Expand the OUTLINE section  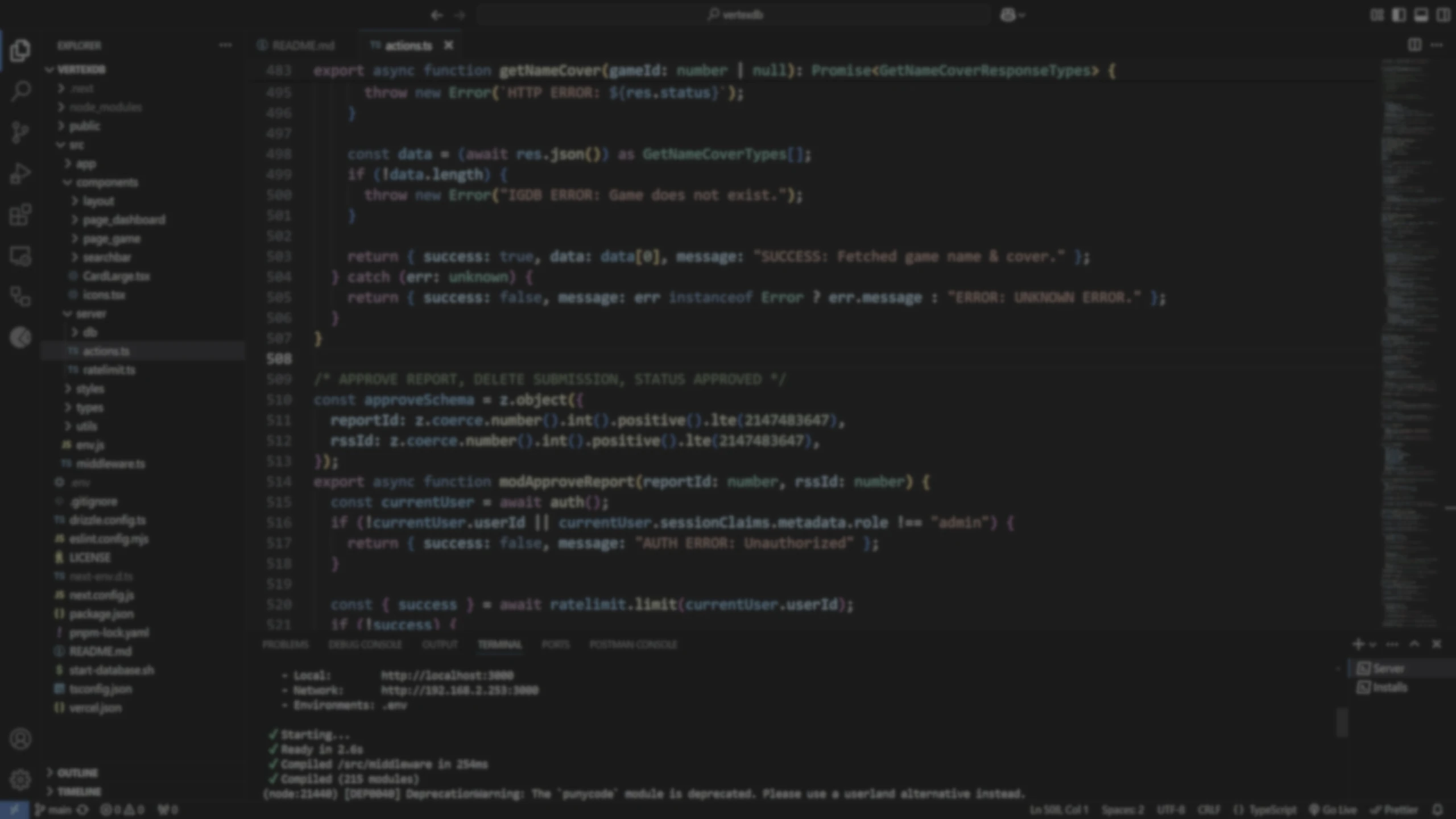tap(77, 772)
